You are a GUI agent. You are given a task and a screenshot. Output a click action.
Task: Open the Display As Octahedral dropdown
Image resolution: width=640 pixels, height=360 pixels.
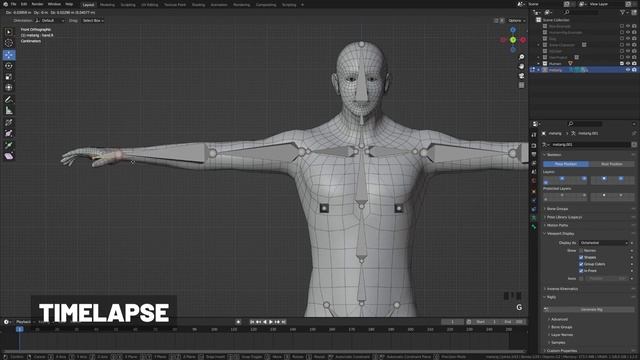[603, 243]
